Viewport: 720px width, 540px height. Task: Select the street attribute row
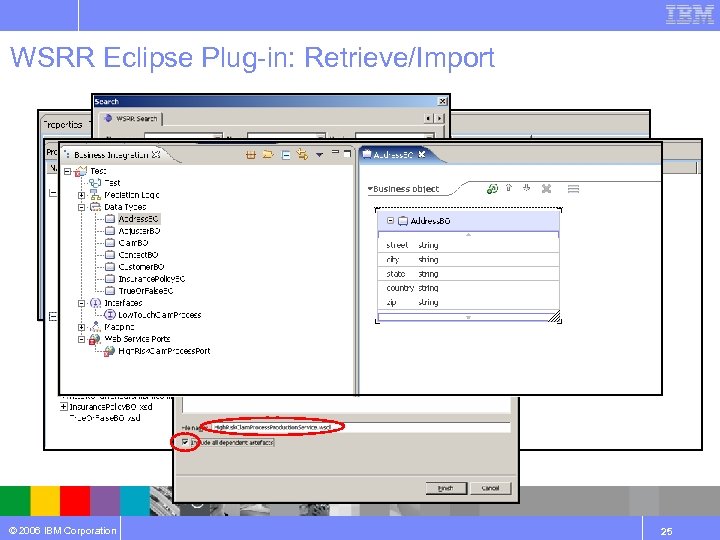click(468, 245)
